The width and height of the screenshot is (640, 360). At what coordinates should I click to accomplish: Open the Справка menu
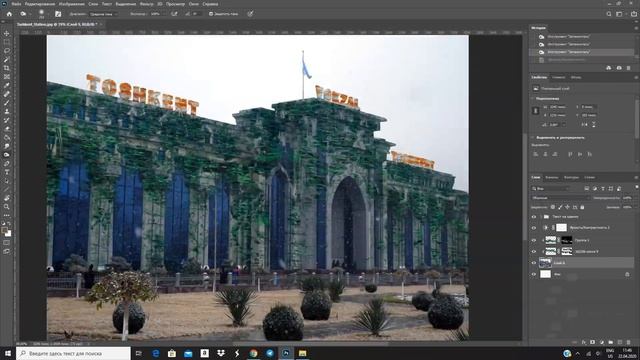pyautogui.click(x=210, y=4)
